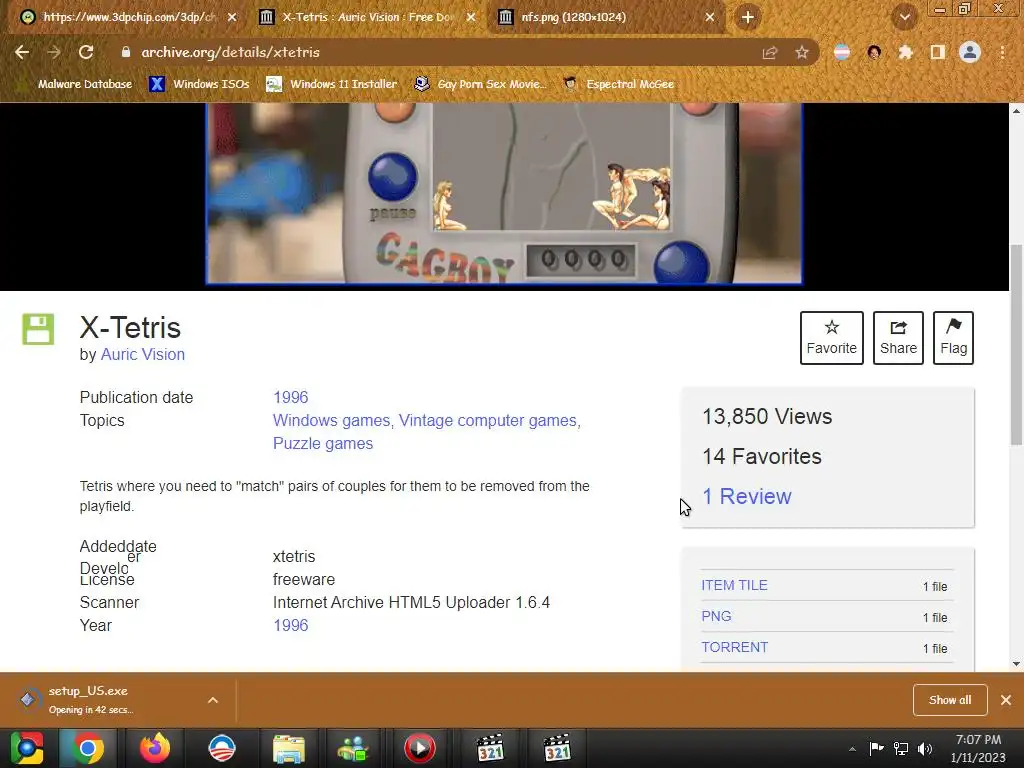Click the Flag button
The height and width of the screenshot is (768, 1024).
point(953,338)
